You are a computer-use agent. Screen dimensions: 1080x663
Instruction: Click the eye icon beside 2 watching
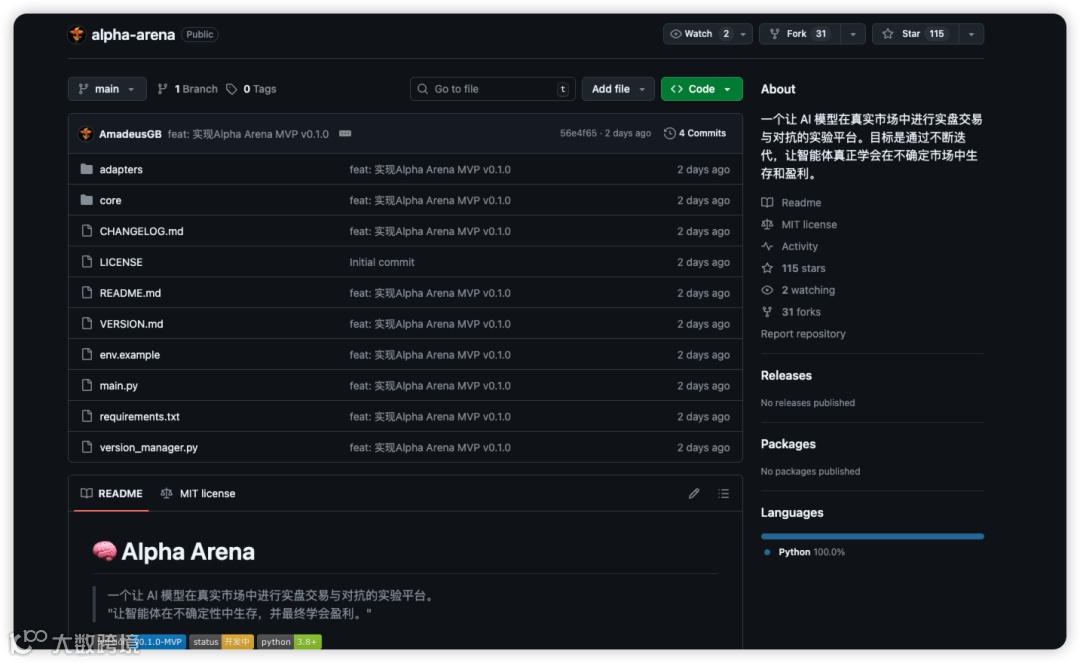767,291
